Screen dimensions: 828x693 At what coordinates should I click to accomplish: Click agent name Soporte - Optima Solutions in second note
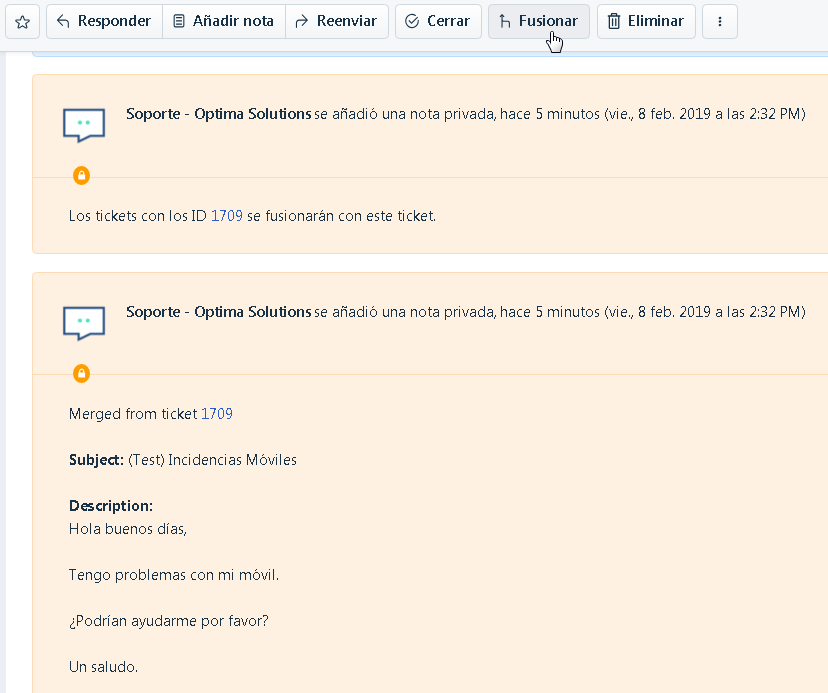(x=218, y=312)
